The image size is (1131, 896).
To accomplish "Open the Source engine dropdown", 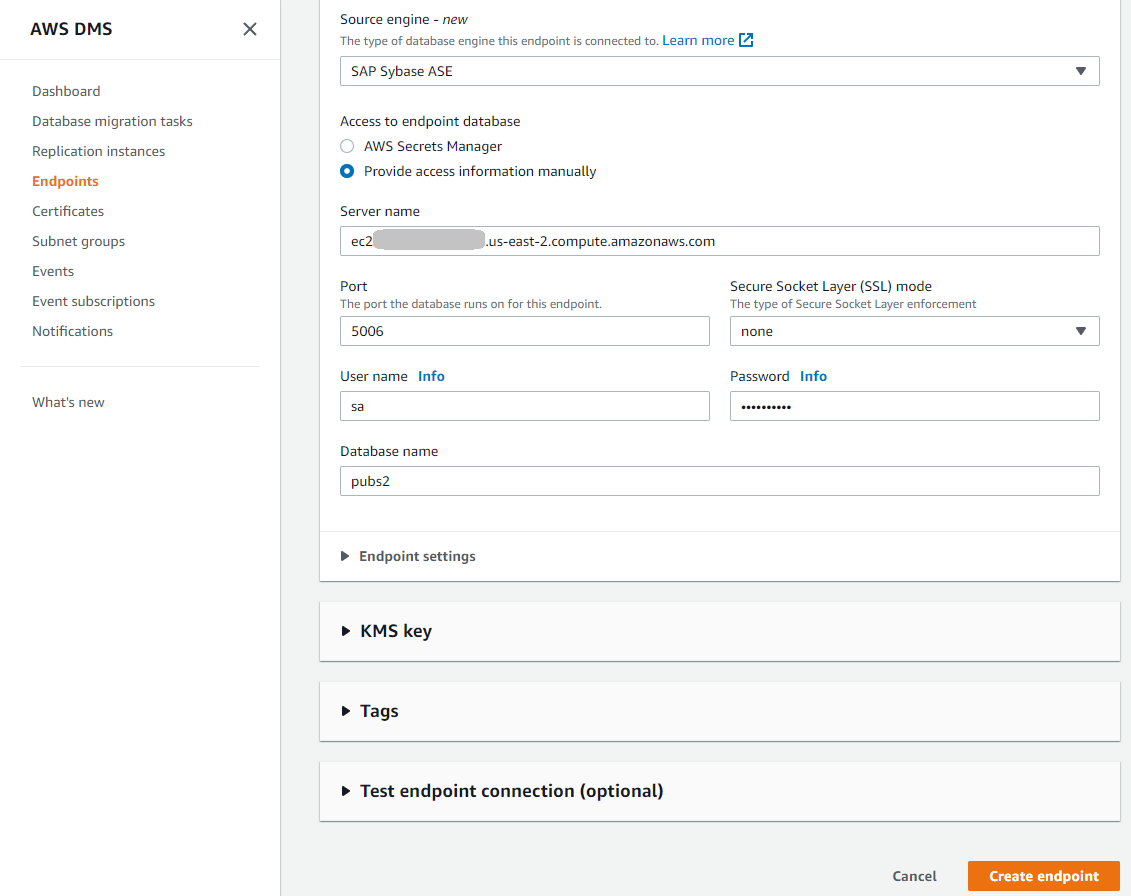I will point(719,71).
